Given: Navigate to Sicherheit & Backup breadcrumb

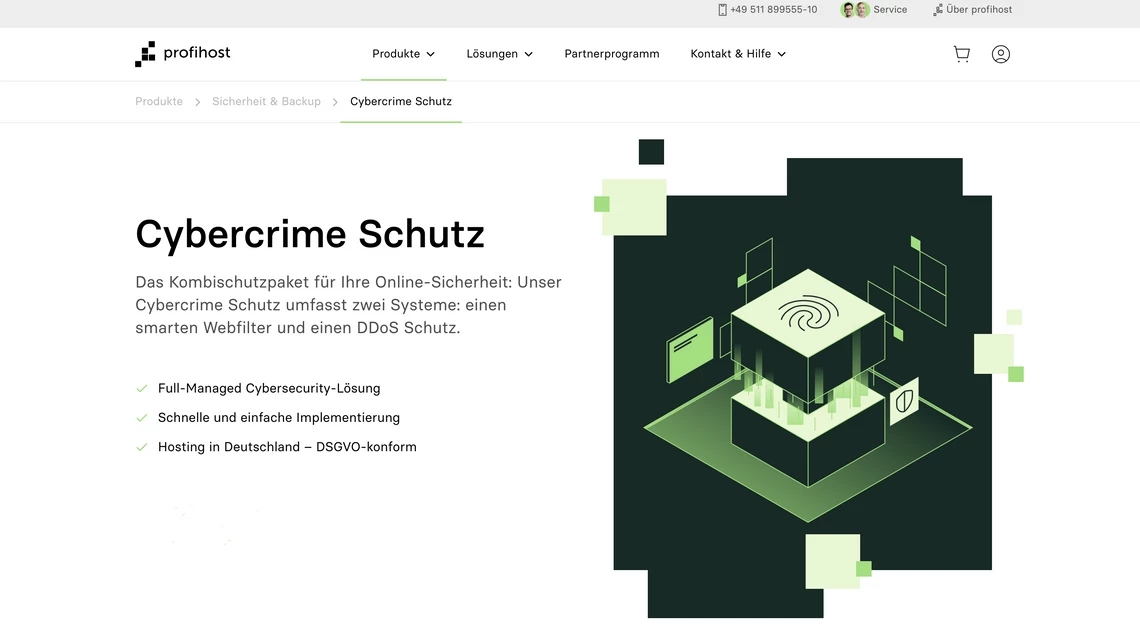Looking at the screenshot, I should click(x=266, y=101).
